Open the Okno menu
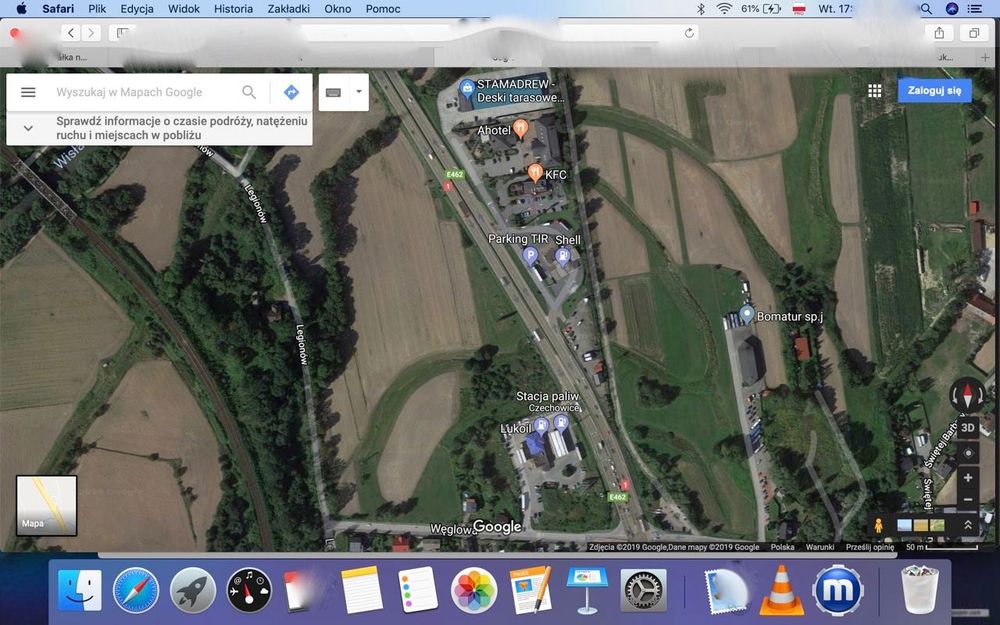1000x625 pixels. click(337, 9)
